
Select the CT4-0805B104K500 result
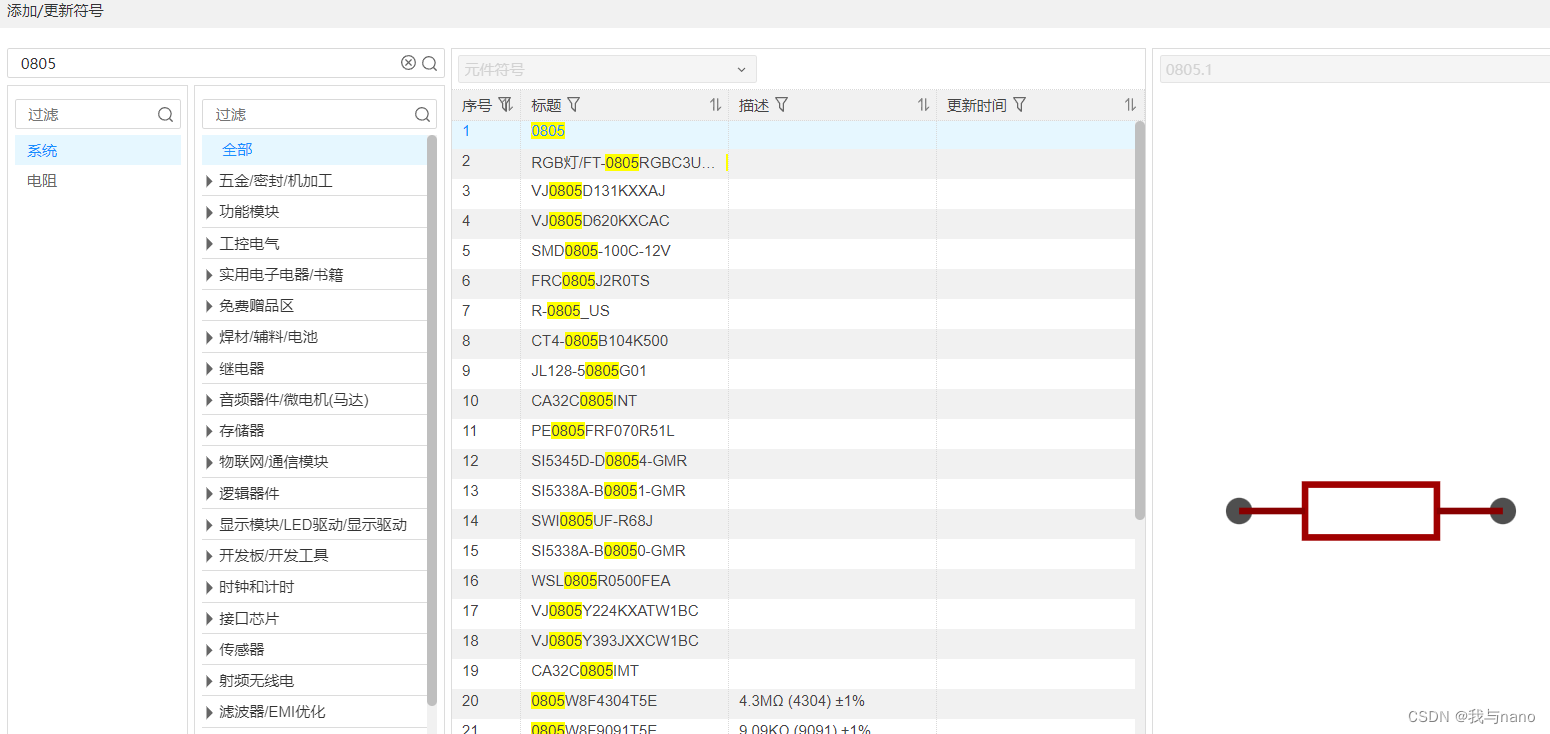pyautogui.click(x=793, y=344)
